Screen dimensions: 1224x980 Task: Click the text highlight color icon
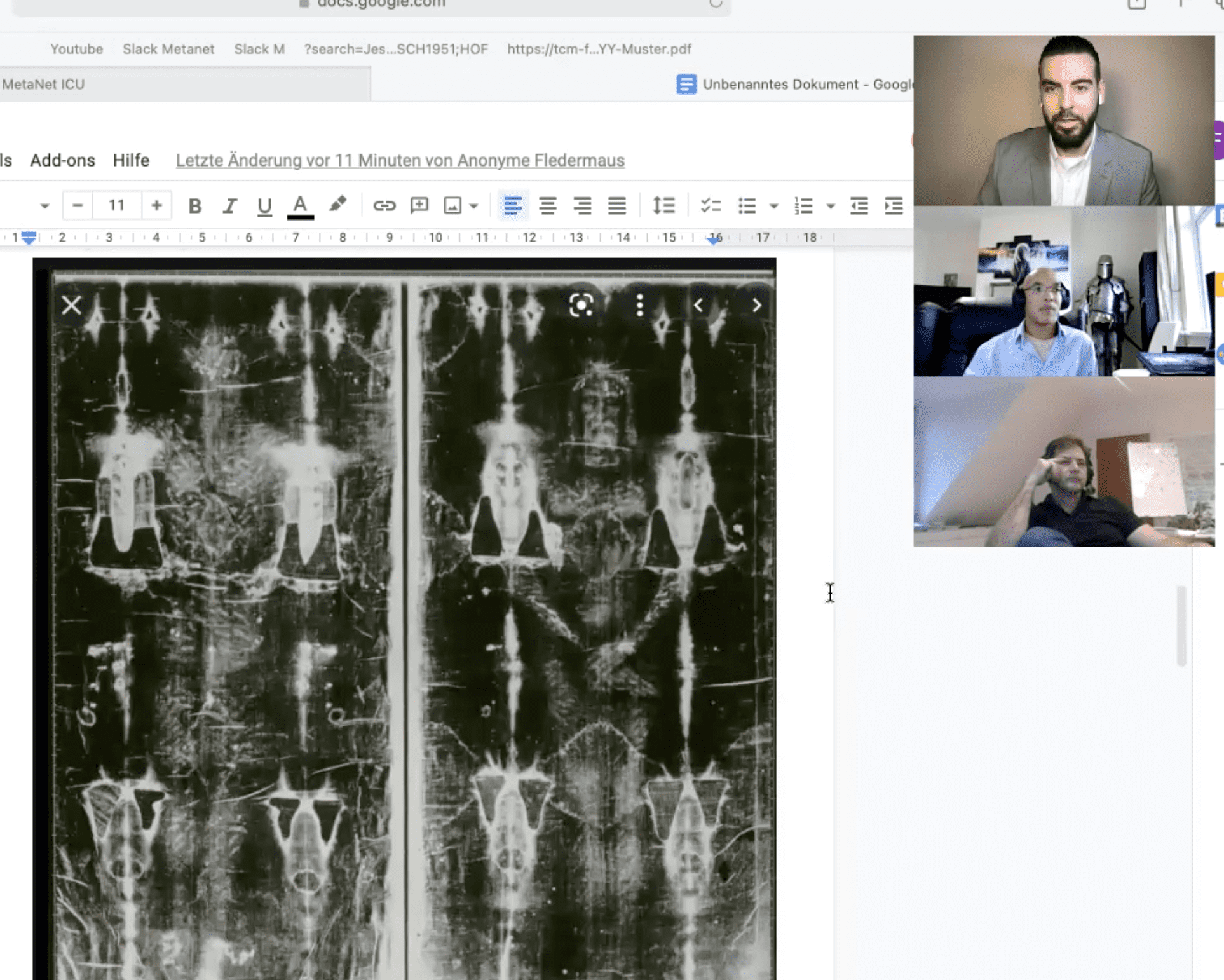tap(339, 205)
